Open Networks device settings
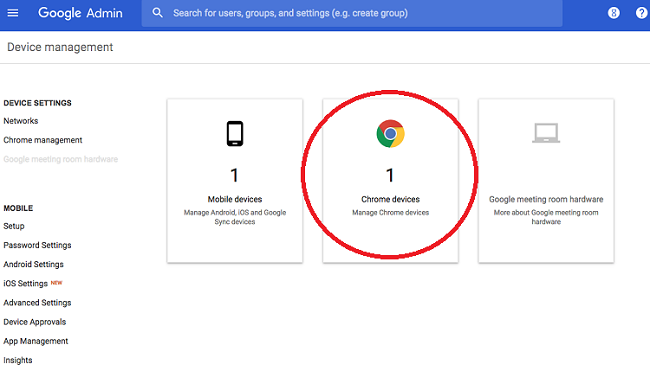Viewport: 650px width, 377px height. (x=21, y=121)
